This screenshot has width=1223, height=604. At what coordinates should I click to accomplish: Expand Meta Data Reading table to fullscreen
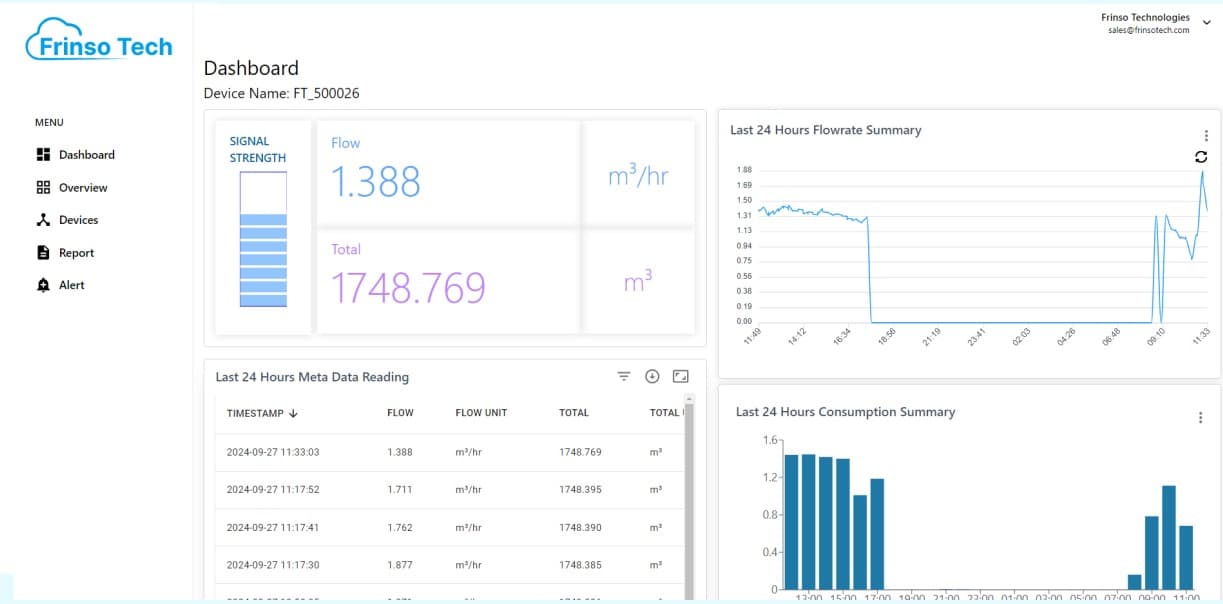click(x=681, y=377)
